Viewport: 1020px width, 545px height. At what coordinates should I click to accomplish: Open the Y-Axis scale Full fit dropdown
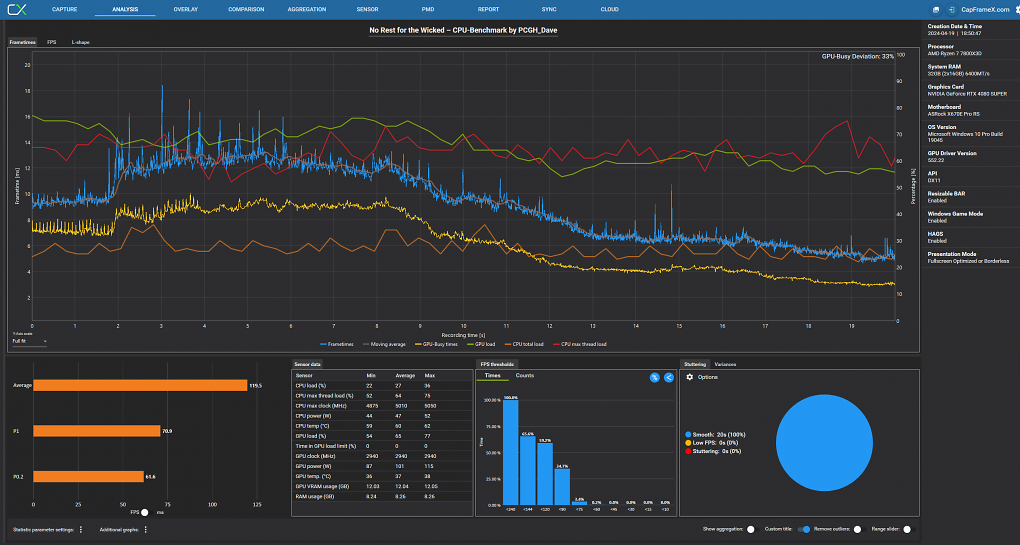[30, 341]
